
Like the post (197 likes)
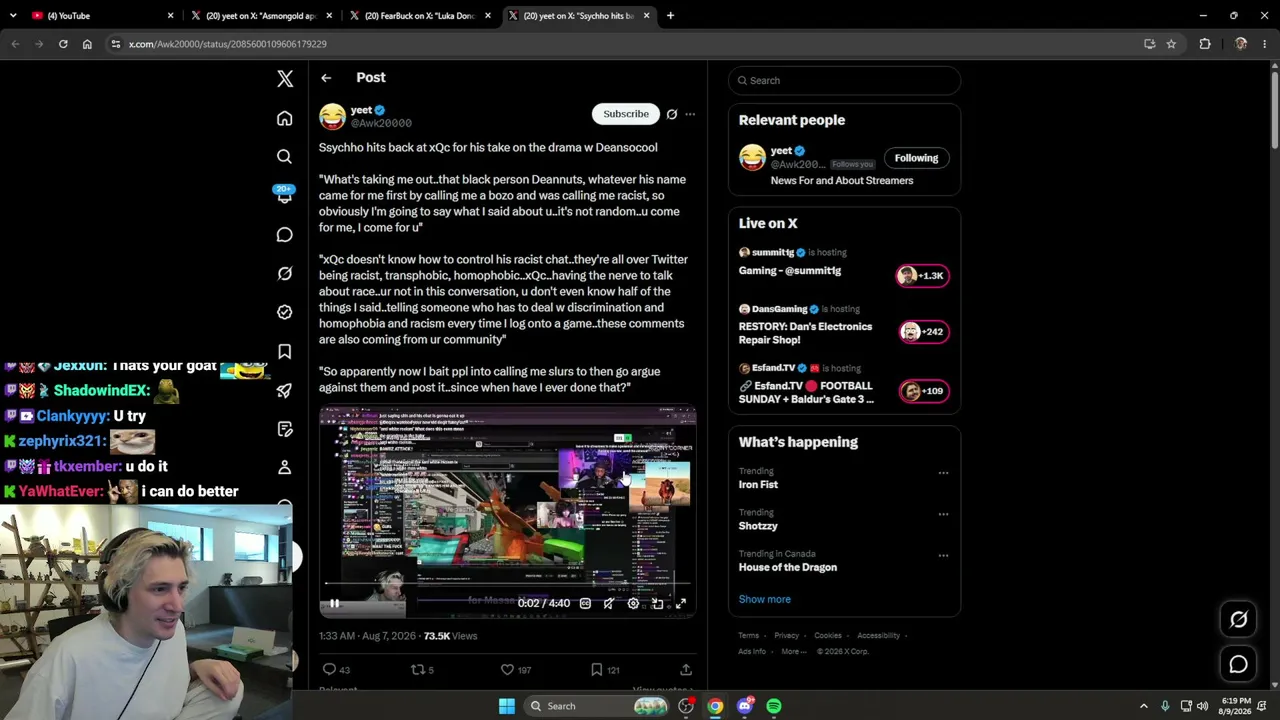pyautogui.click(x=516, y=670)
